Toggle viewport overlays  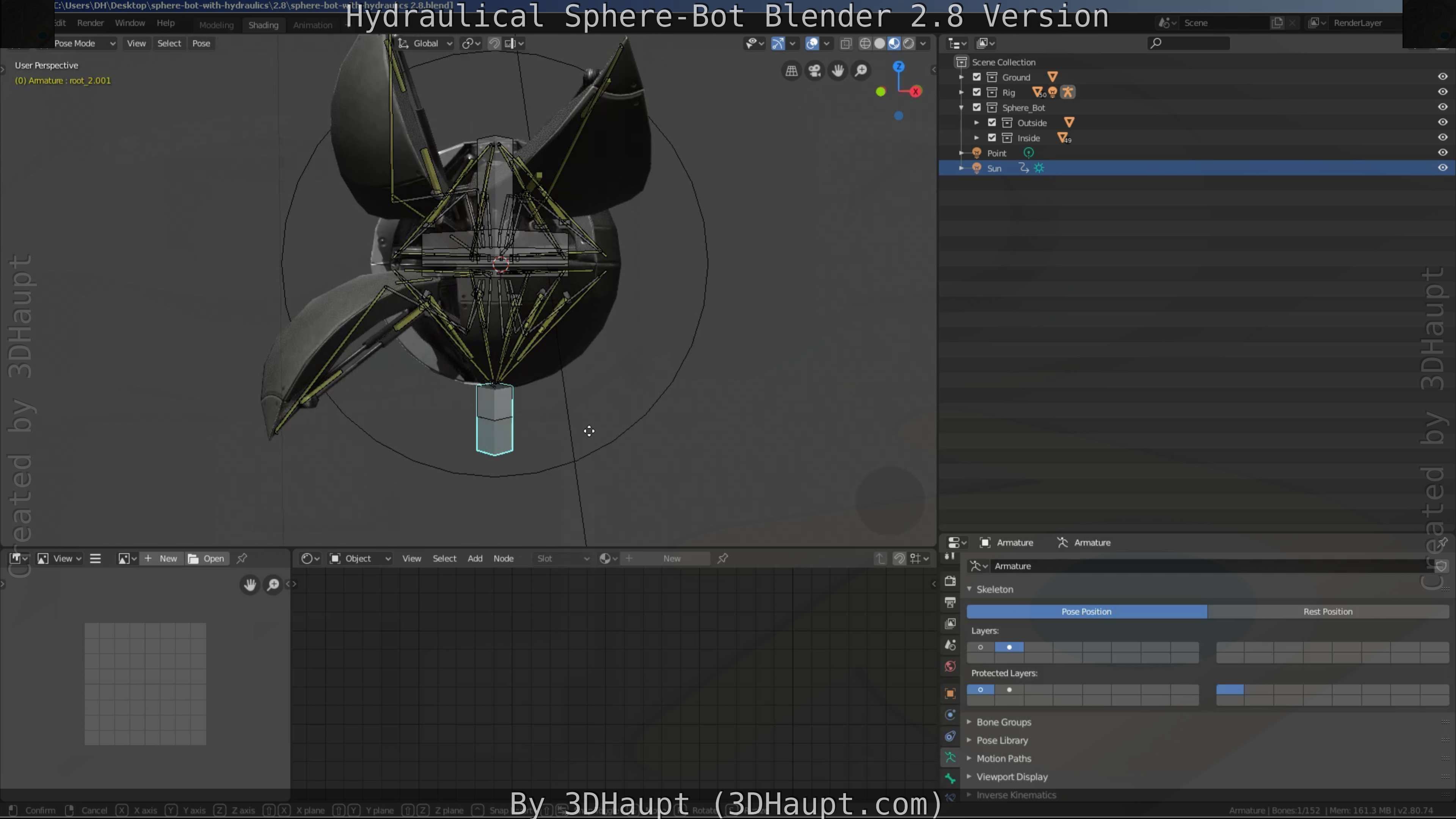click(x=812, y=44)
